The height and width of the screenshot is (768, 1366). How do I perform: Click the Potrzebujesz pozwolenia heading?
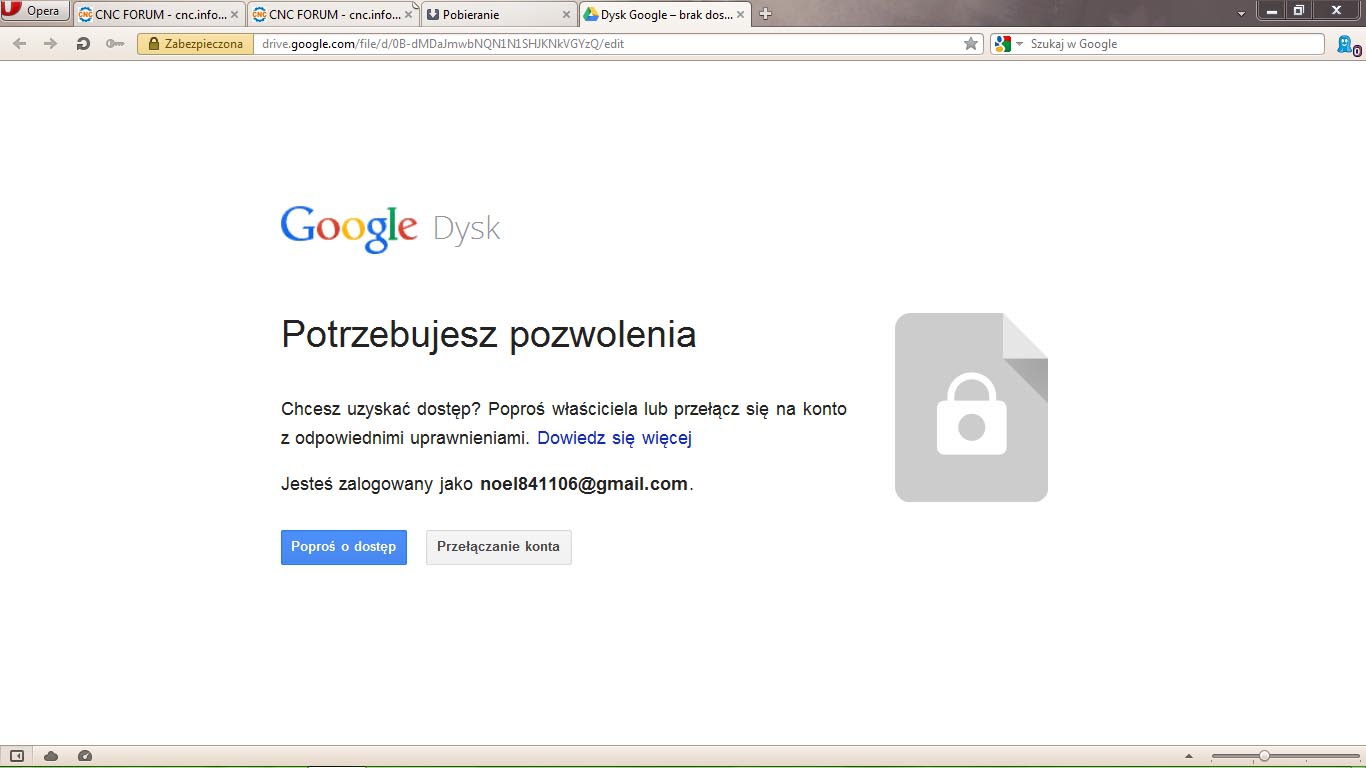[489, 334]
